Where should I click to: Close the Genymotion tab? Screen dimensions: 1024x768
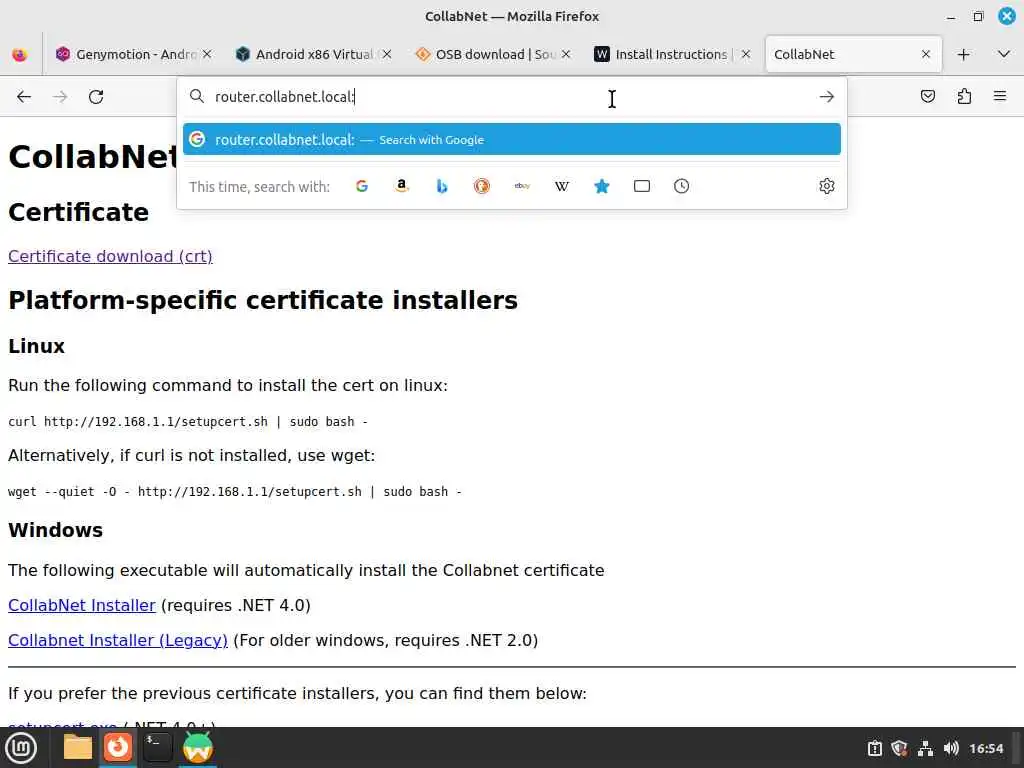point(207,54)
